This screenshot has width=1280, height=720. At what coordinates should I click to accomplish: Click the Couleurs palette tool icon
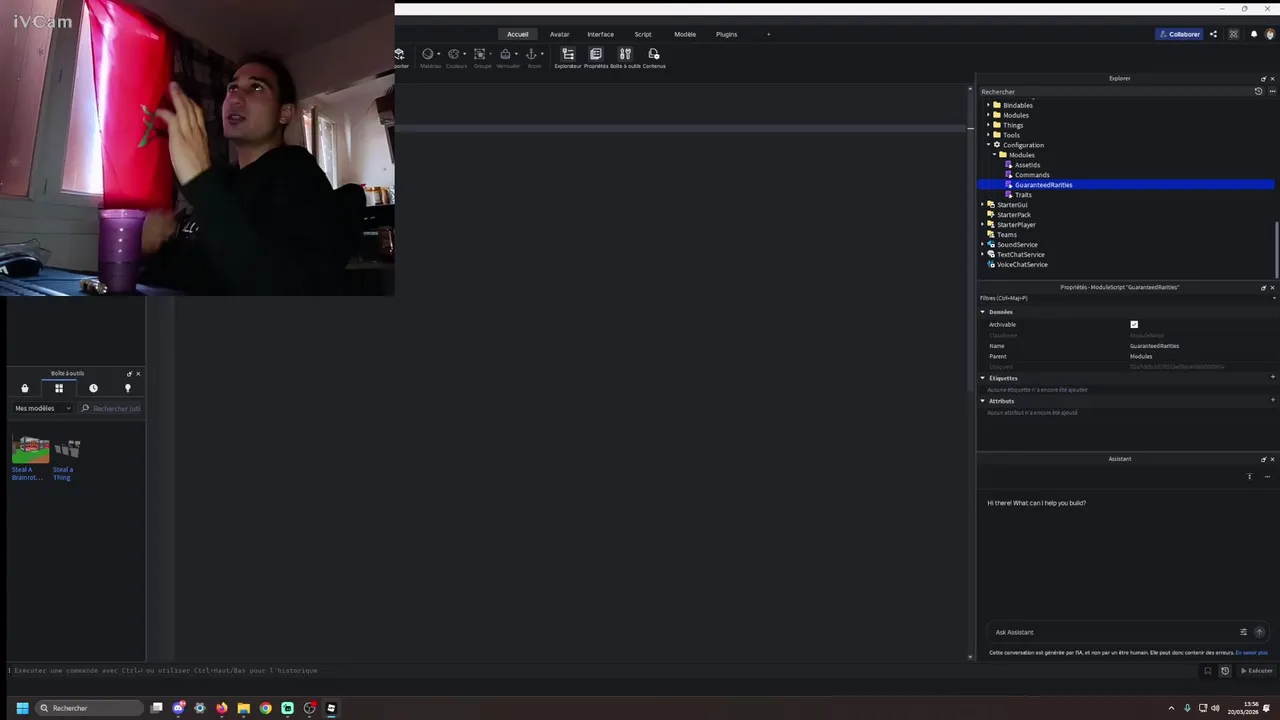click(454, 54)
